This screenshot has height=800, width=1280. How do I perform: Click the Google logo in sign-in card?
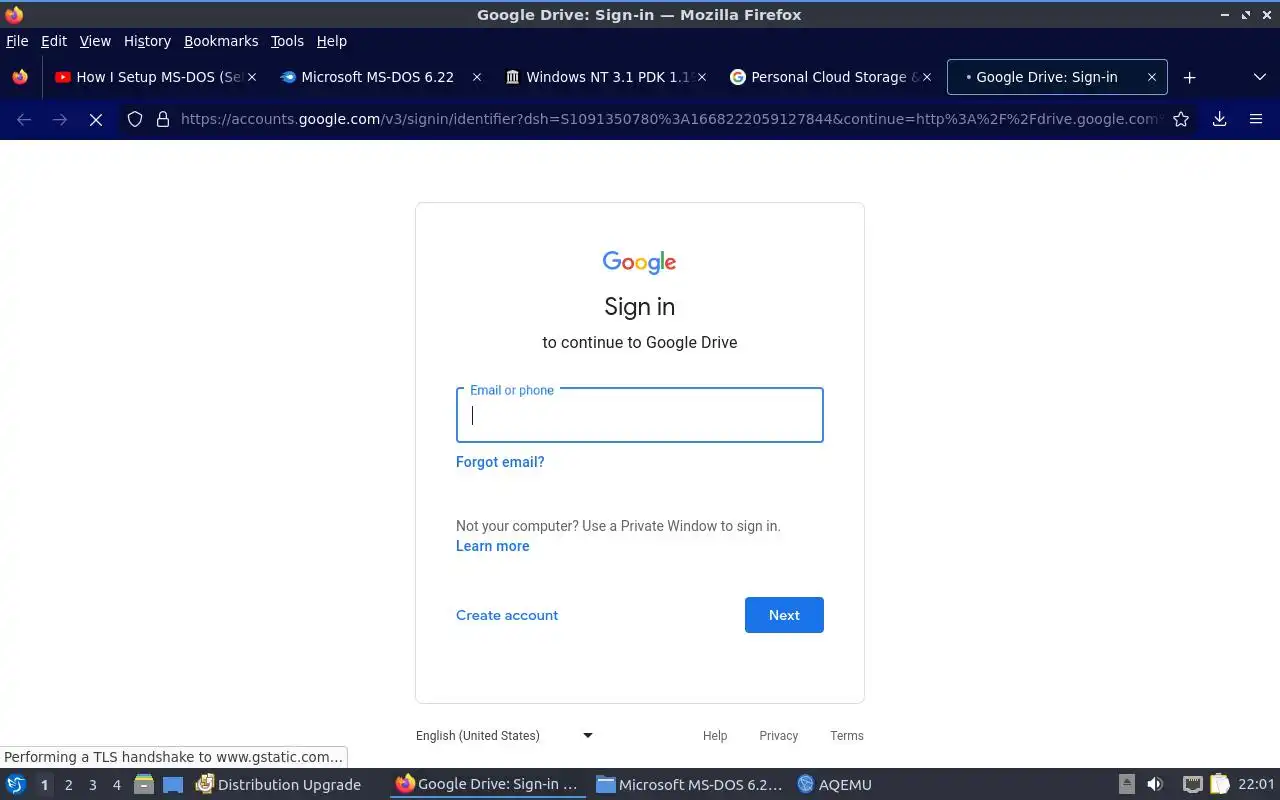coord(640,262)
